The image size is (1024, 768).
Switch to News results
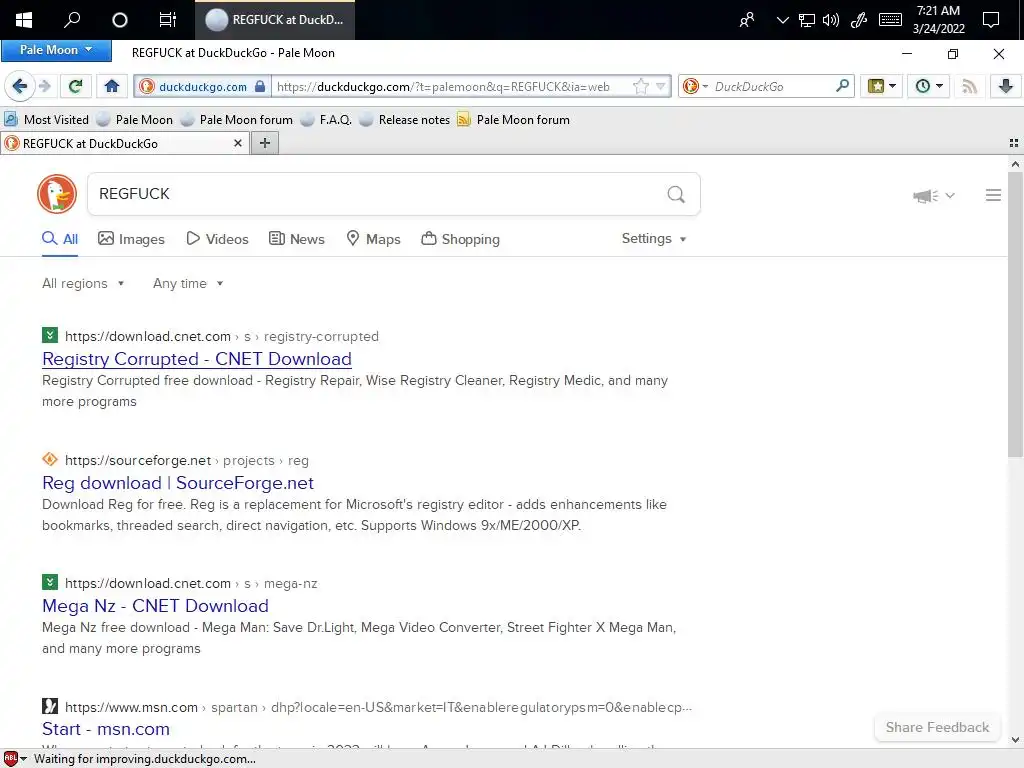296,239
